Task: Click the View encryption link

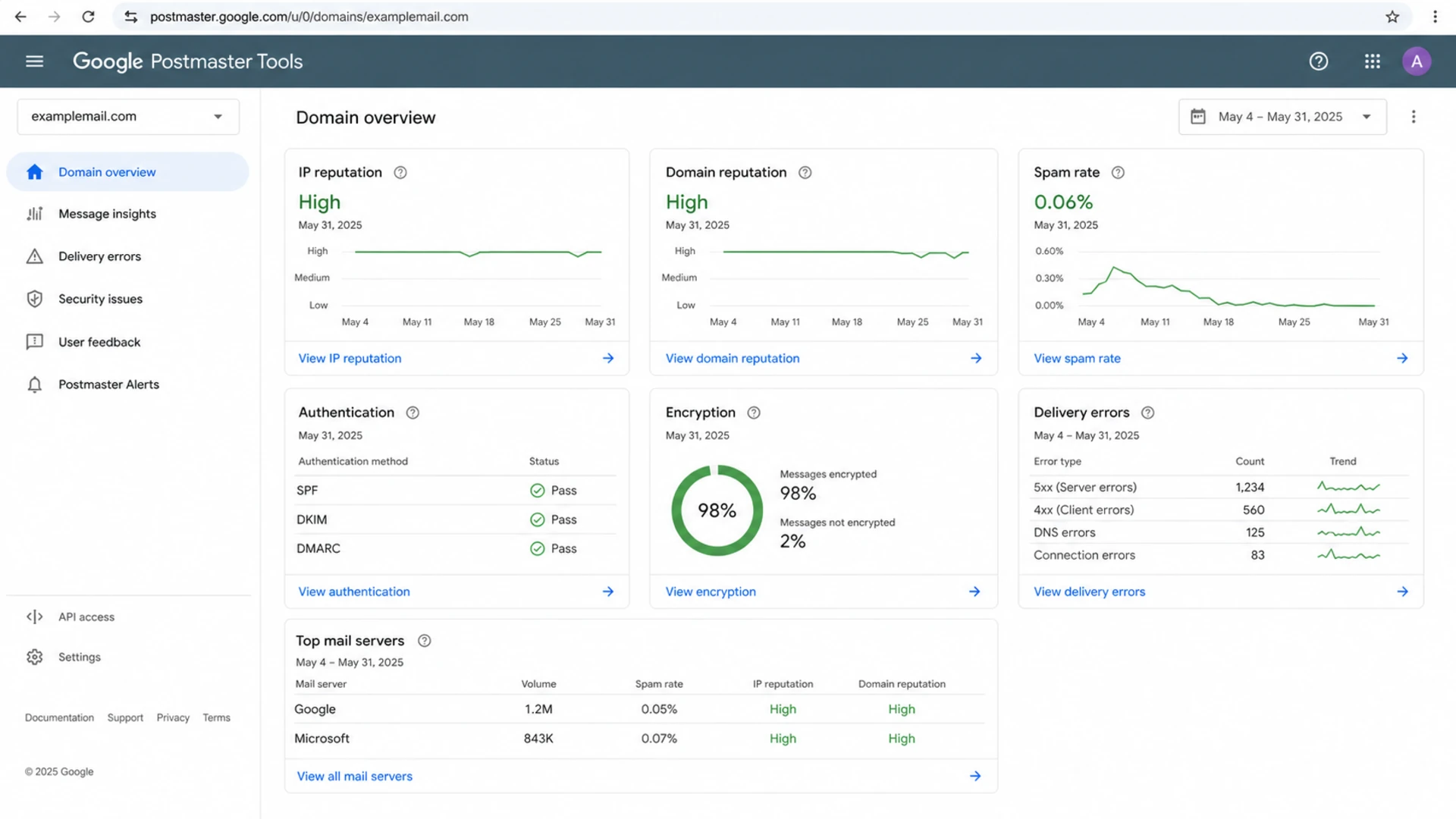Action: 711,591
